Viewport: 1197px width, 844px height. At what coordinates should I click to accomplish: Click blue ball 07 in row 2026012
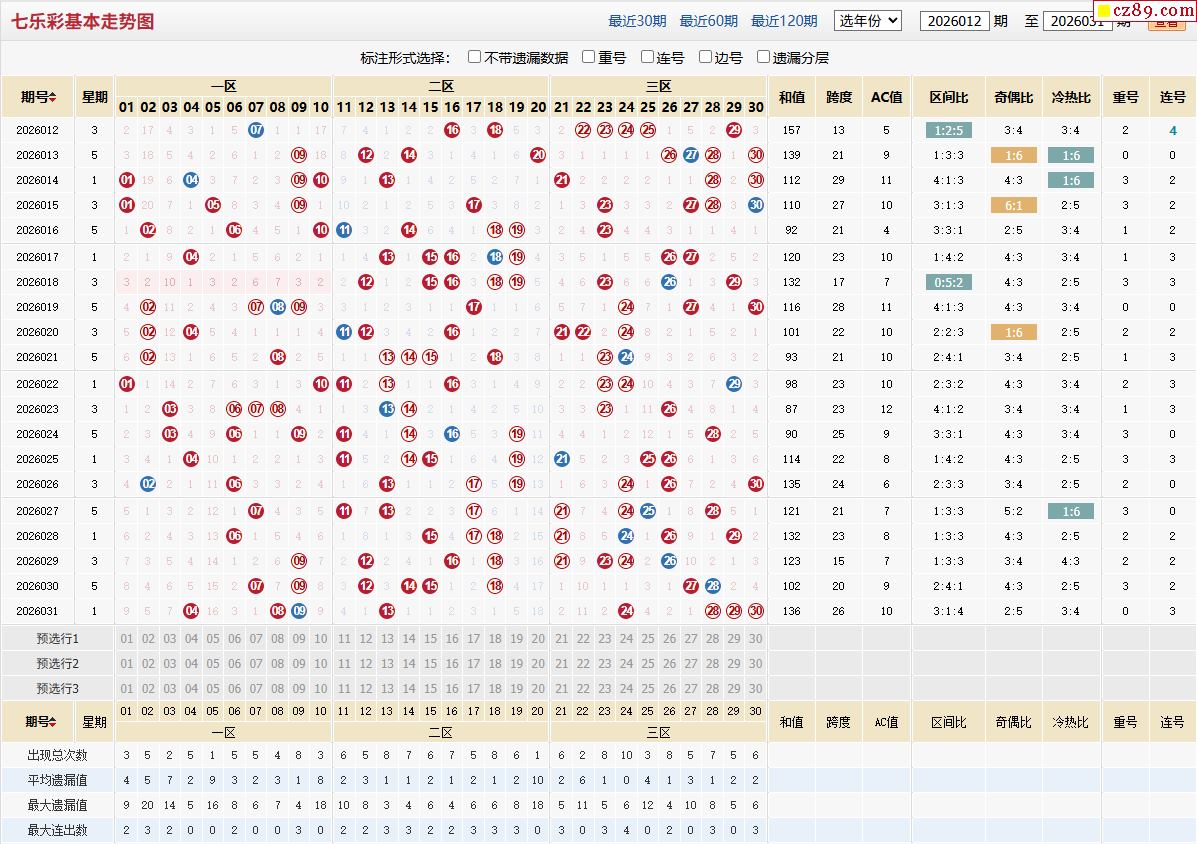256,130
